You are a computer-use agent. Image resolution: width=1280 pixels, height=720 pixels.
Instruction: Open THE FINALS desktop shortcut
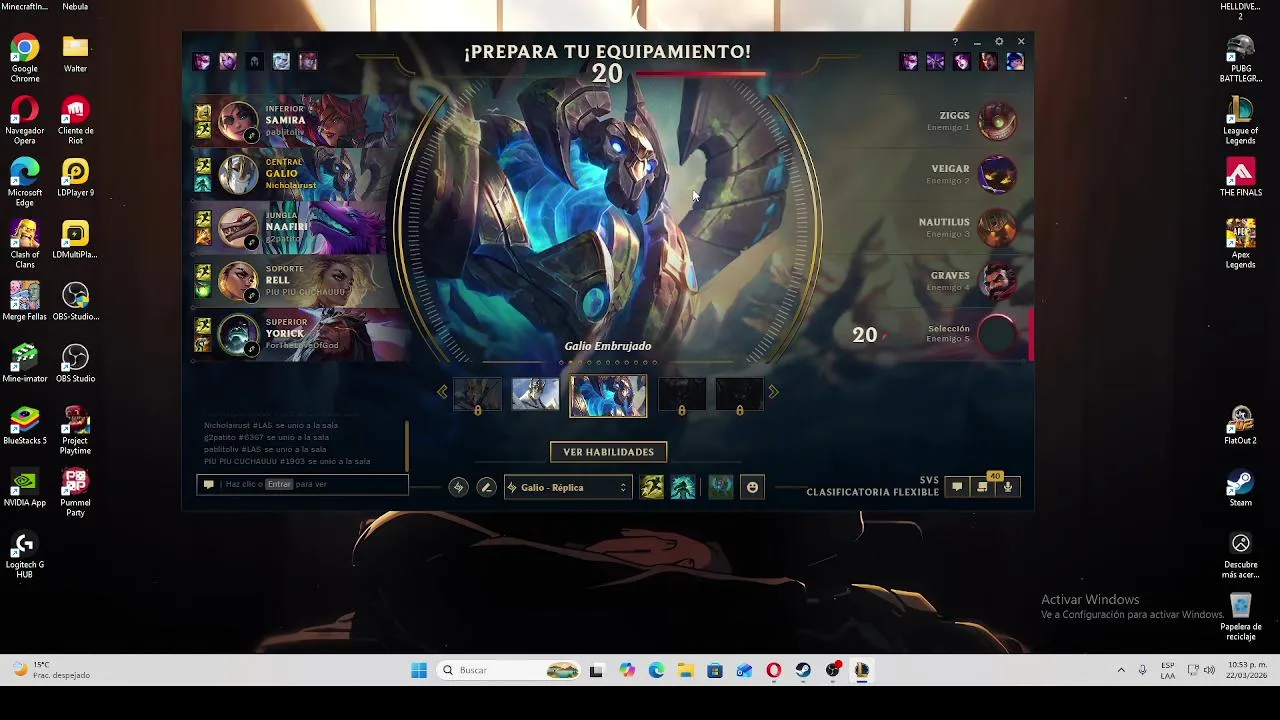tap(1240, 178)
